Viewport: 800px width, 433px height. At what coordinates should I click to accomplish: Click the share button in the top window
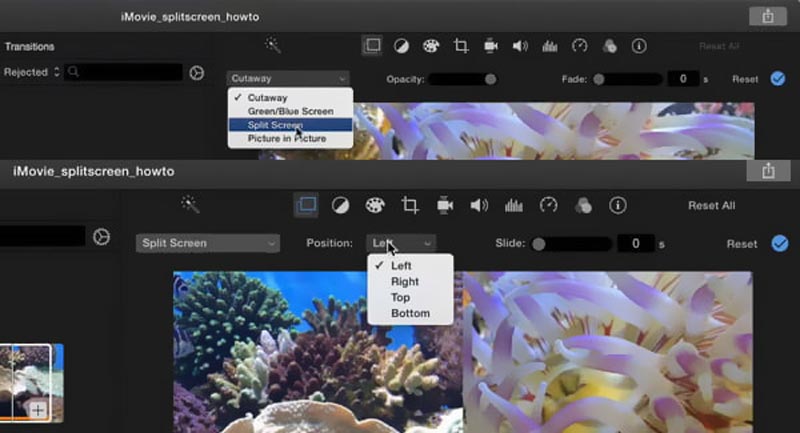click(x=767, y=16)
